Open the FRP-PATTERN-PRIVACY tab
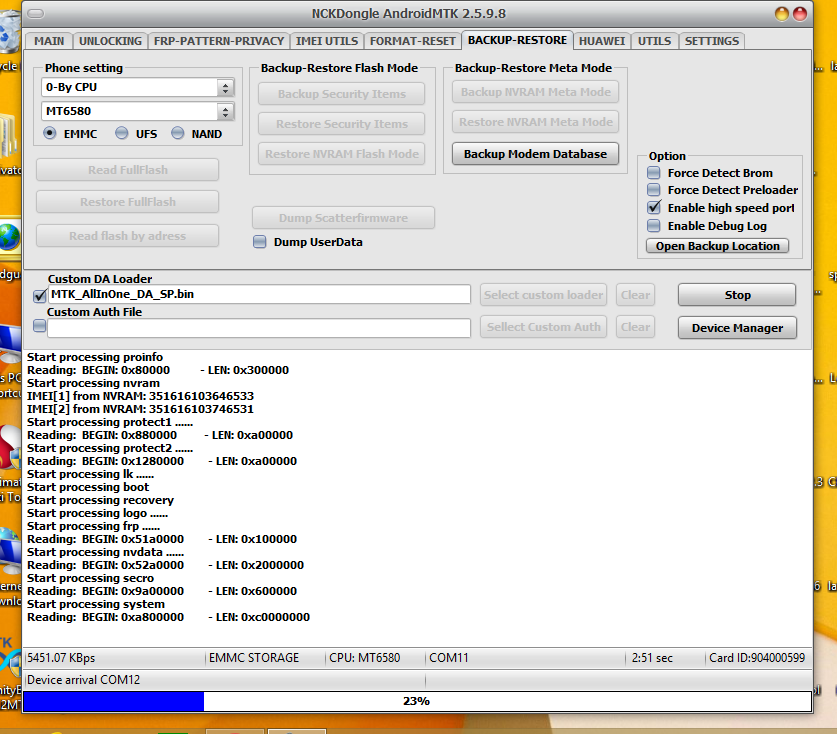837x734 pixels. 219,41
